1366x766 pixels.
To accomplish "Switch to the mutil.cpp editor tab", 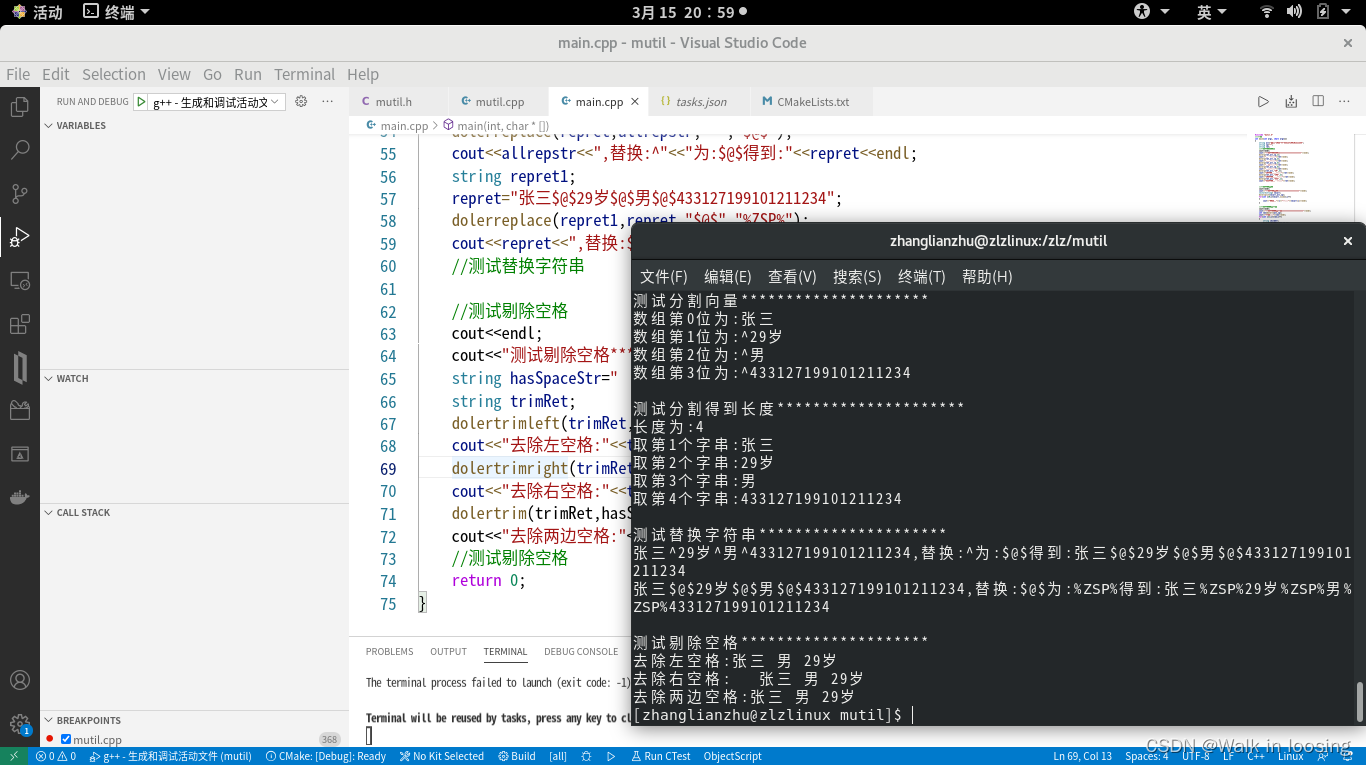I will pos(499,102).
